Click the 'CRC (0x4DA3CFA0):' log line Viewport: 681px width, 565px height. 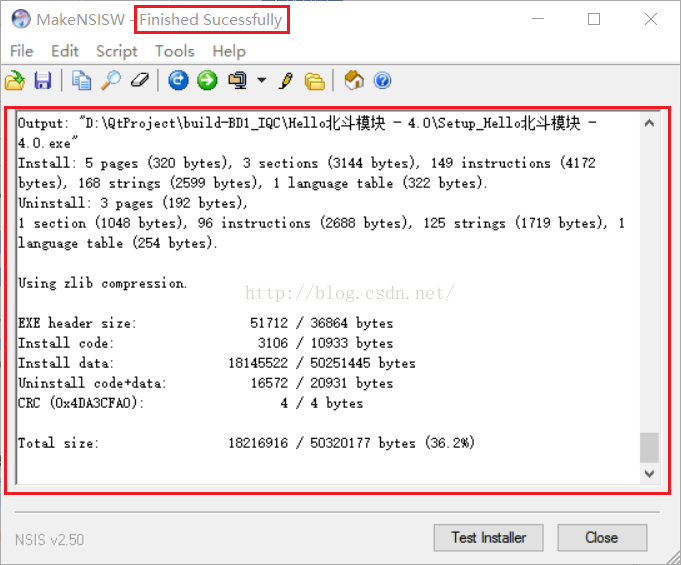click(x=190, y=403)
